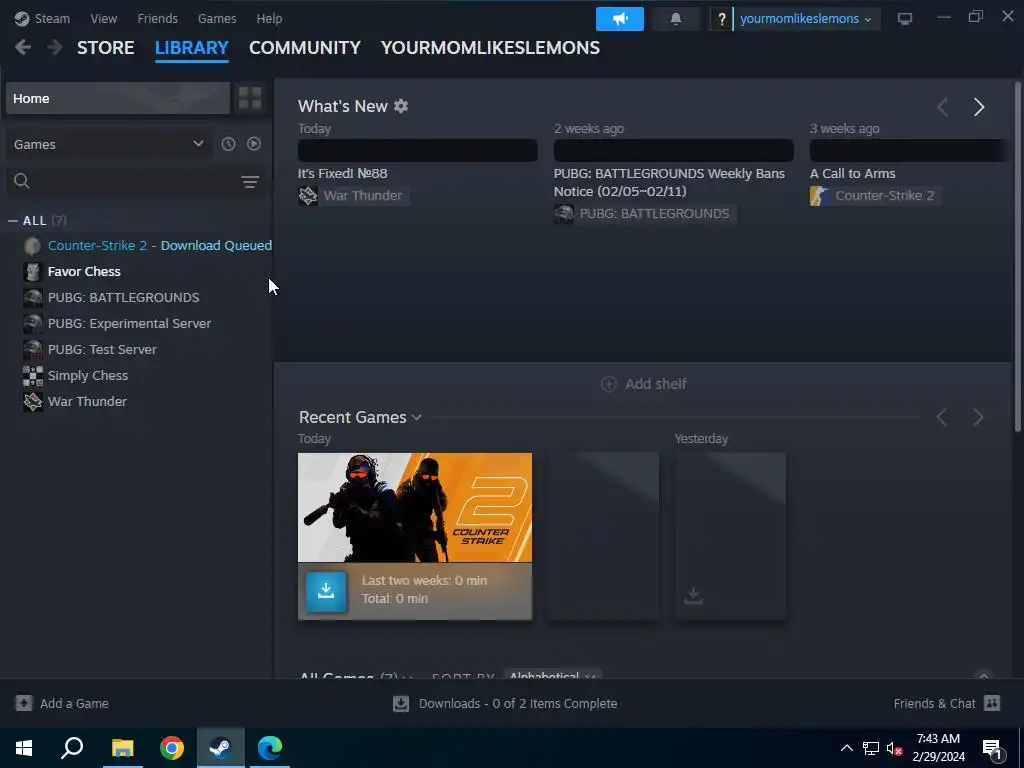Open the Windows Start menu

24,748
